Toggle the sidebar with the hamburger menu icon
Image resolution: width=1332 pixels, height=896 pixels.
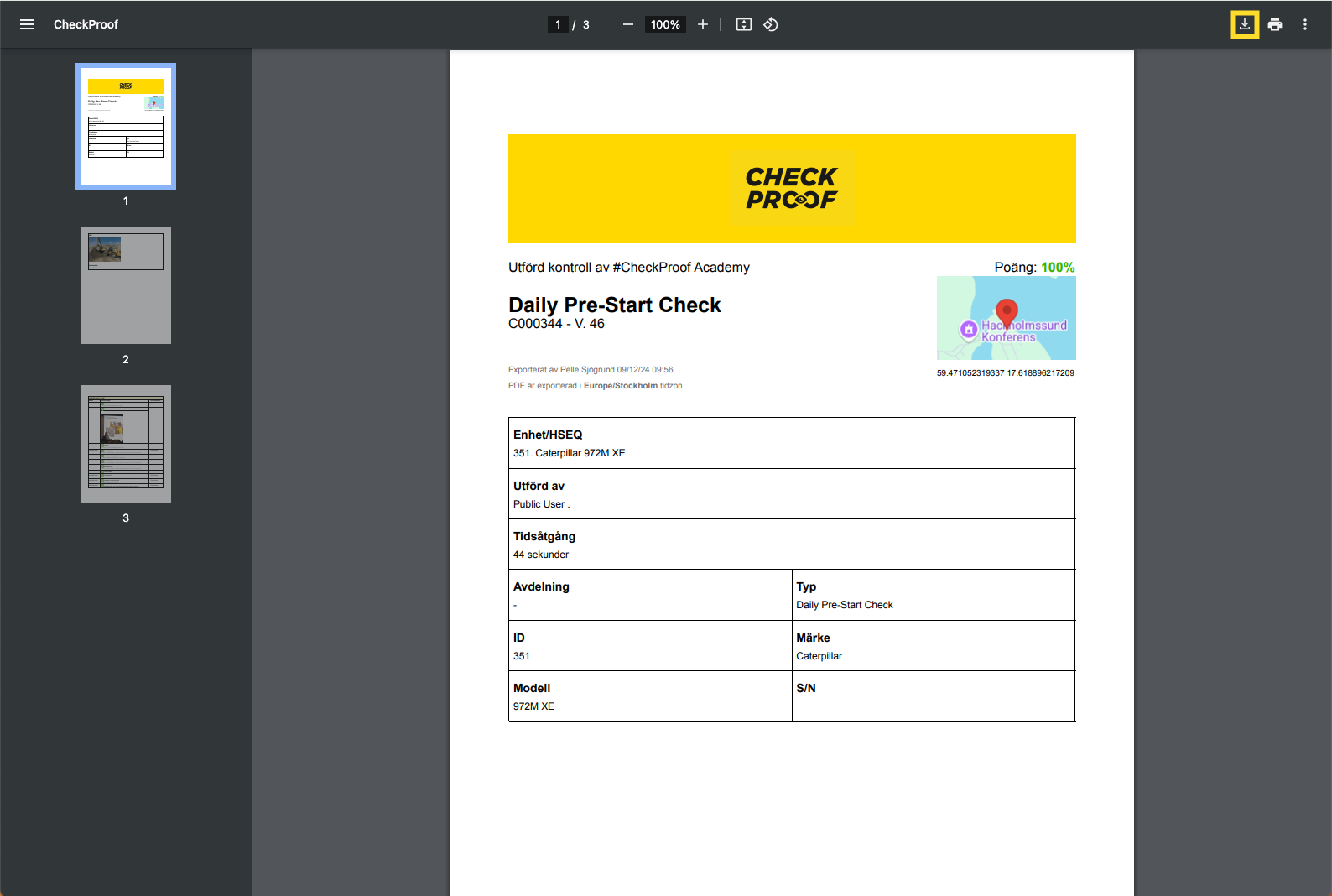27,24
